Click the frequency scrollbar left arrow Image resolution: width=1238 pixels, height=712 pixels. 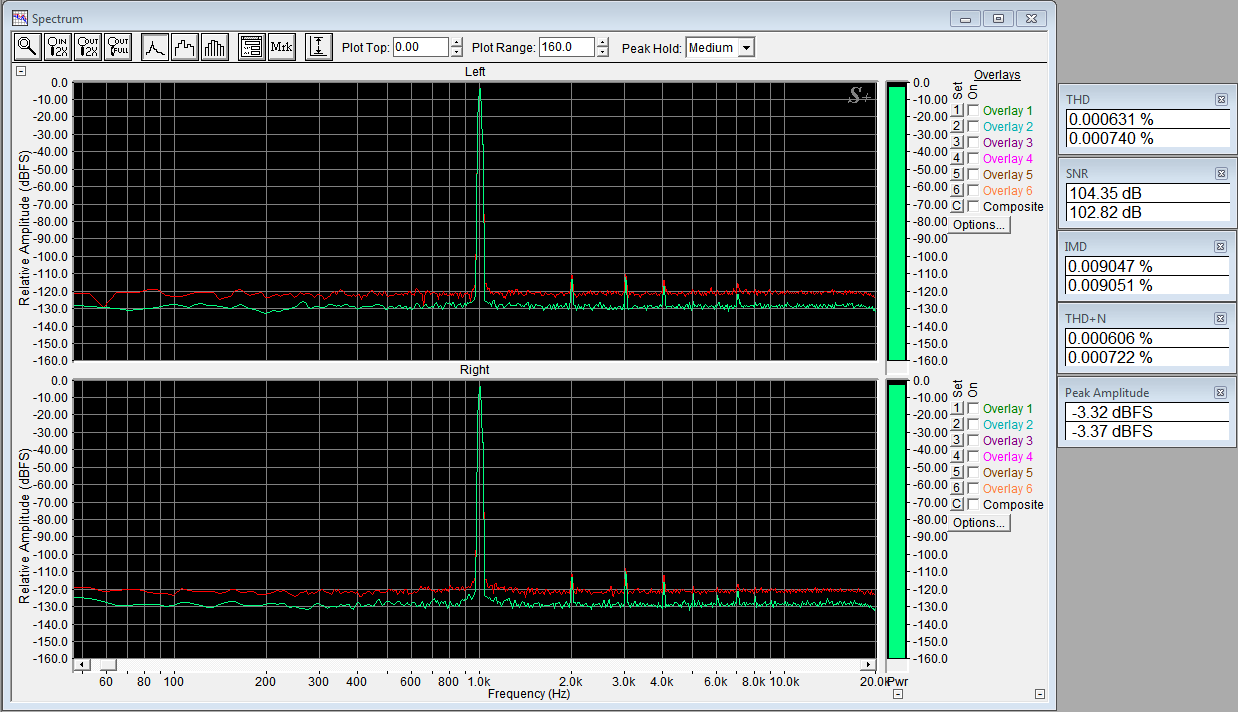click(x=83, y=665)
